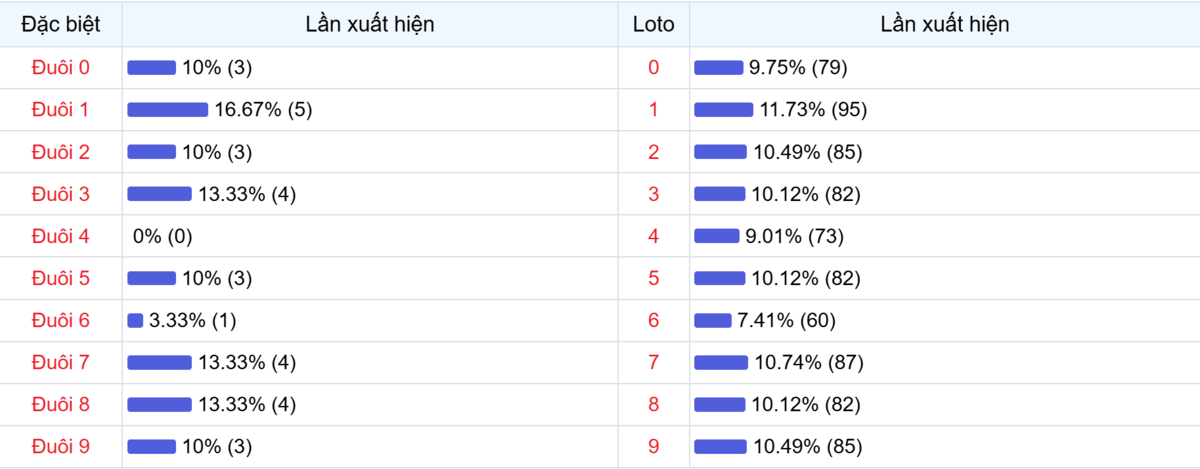Click Loto number 7
The width and height of the screenshot is (1200, 469).
(x=654, y=362)
